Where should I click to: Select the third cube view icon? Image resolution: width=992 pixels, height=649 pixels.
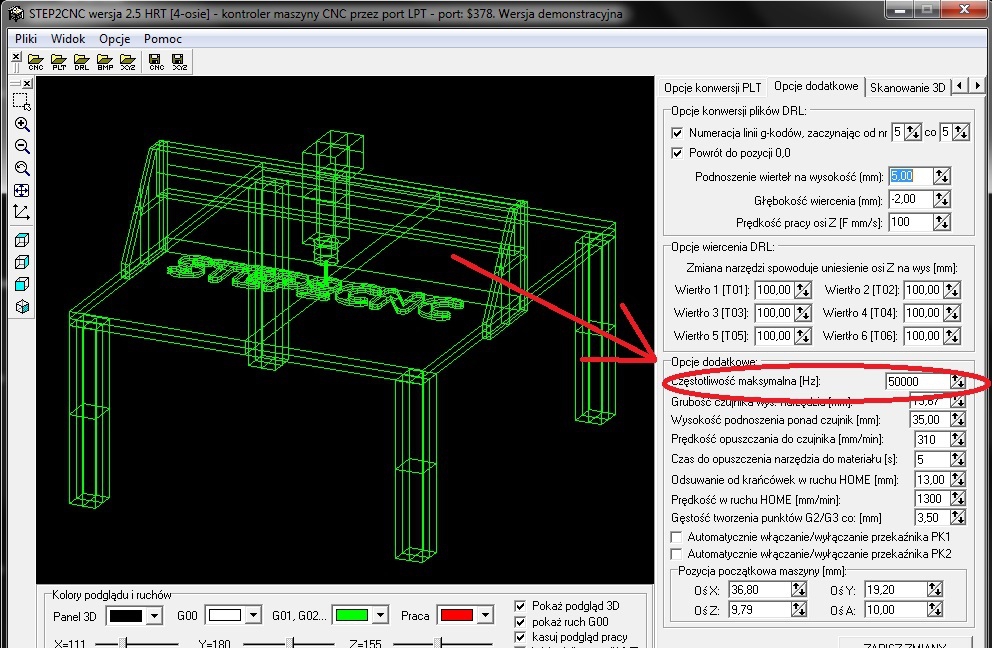coord(22,285)
